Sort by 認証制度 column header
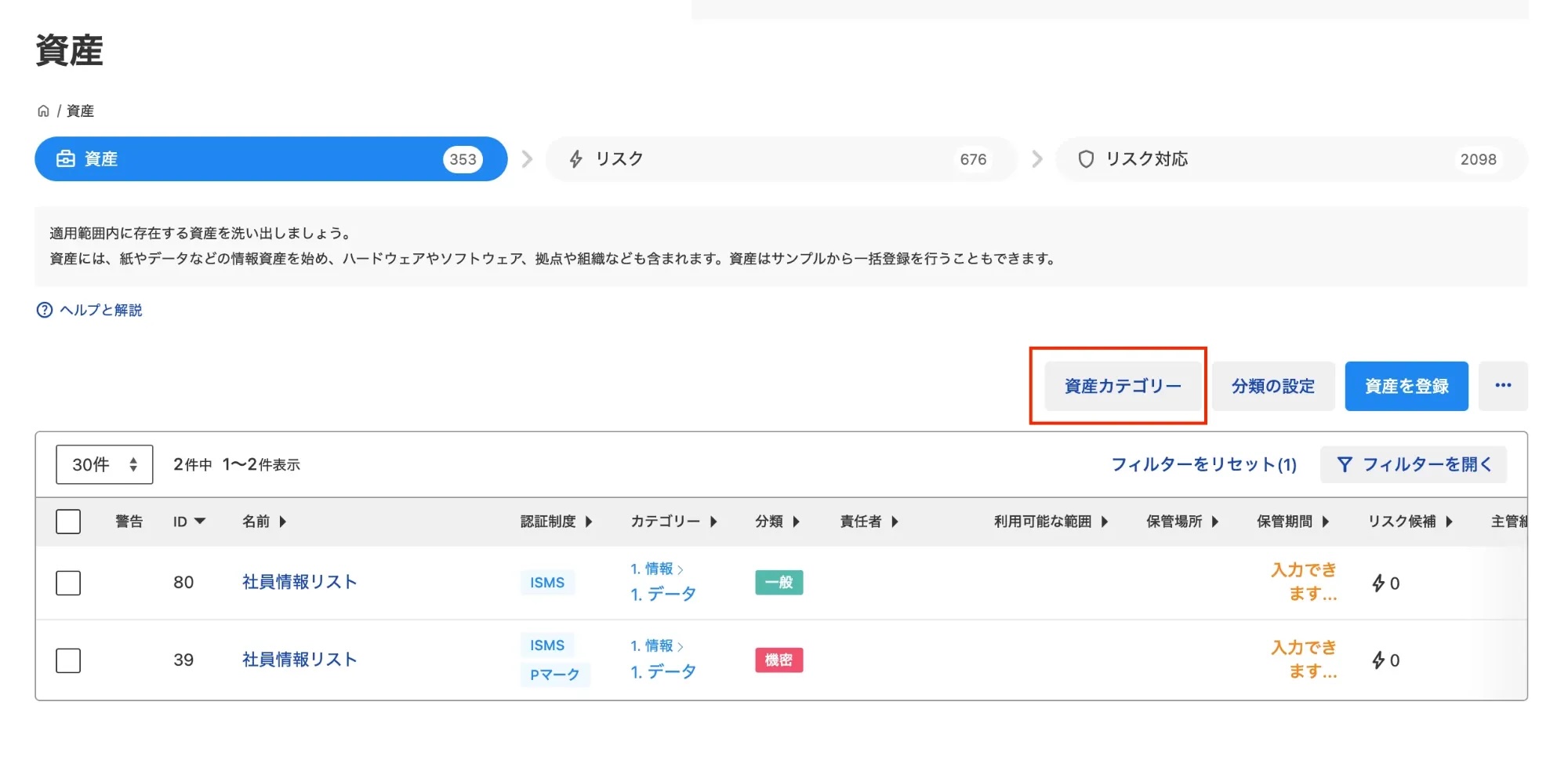The width and height of the screenshot is (1568, 760). pos(557,522)
